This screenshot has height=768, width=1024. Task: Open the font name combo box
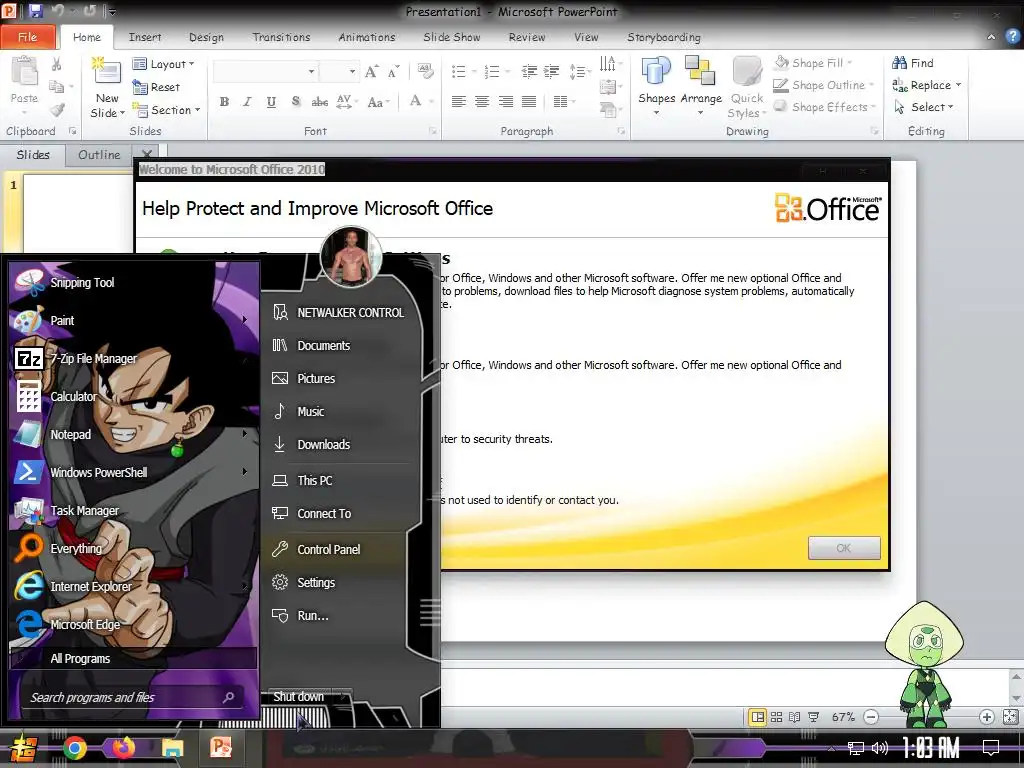pos(265,71)
